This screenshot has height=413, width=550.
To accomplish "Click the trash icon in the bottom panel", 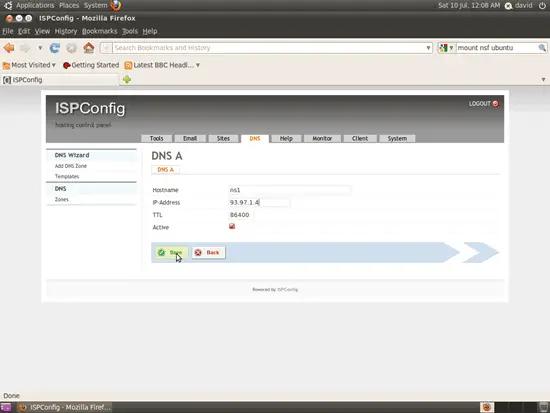I will point(544,407).
